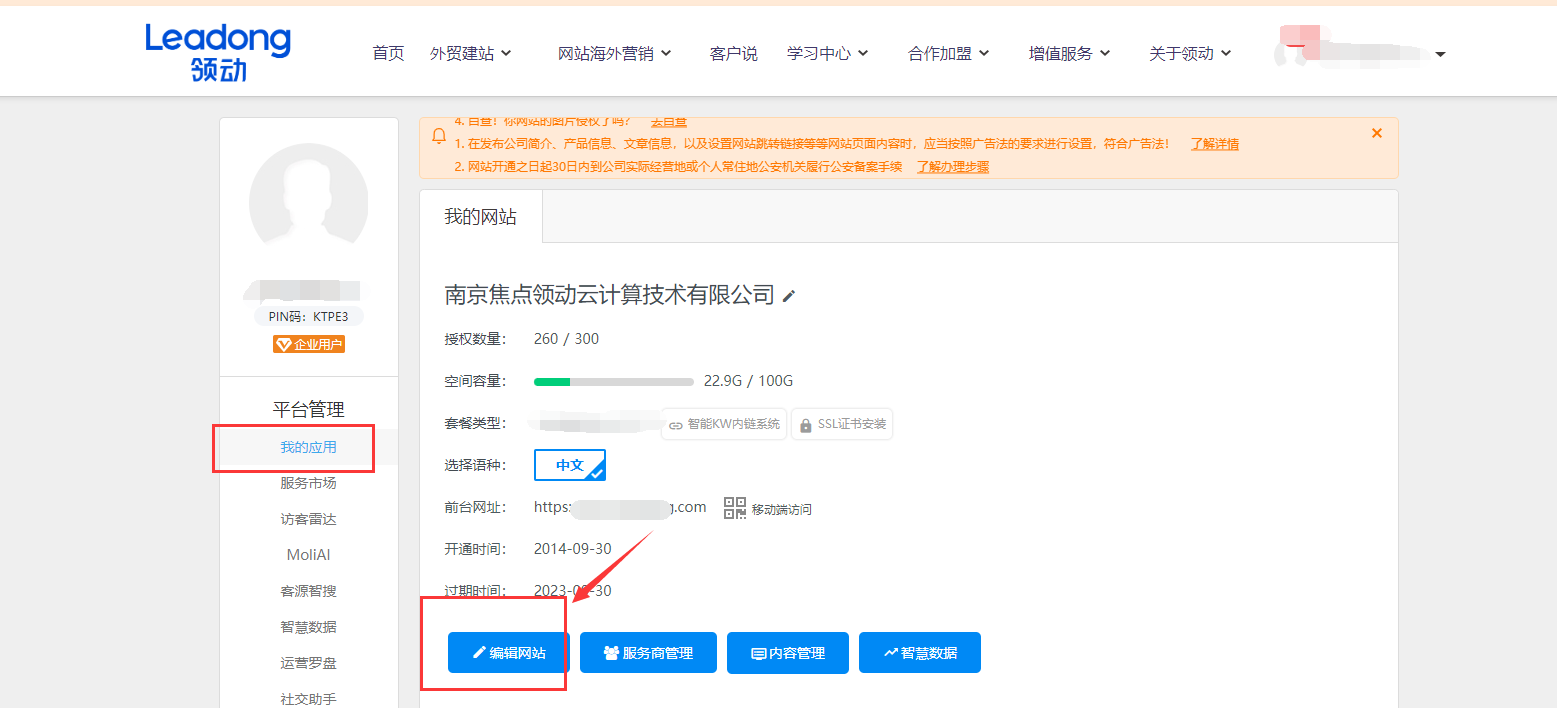Open the 移动端访问 QR code icon
This screenshot has width=1557, height=708.
tap(735, 508)
